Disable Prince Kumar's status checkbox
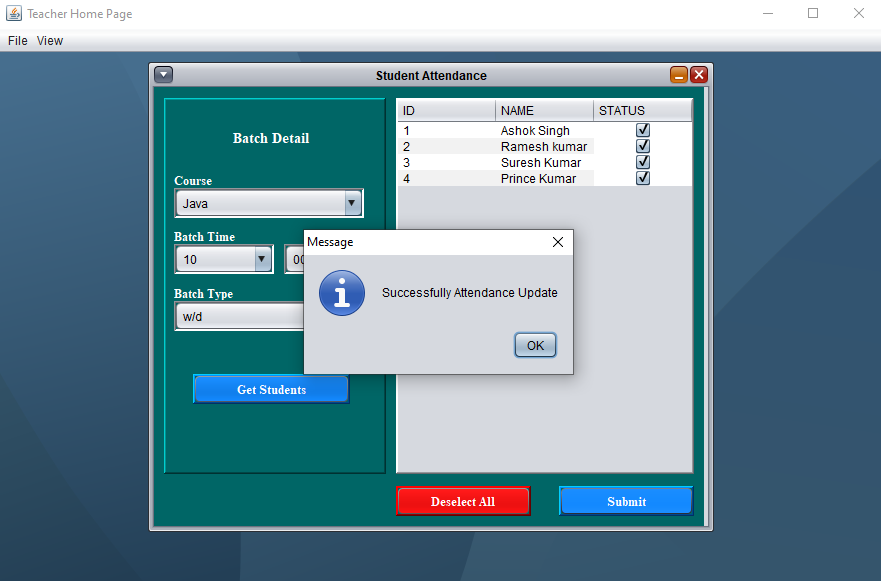Image resolution: width=881 pixels, height=581 pixels. point(643,178)
